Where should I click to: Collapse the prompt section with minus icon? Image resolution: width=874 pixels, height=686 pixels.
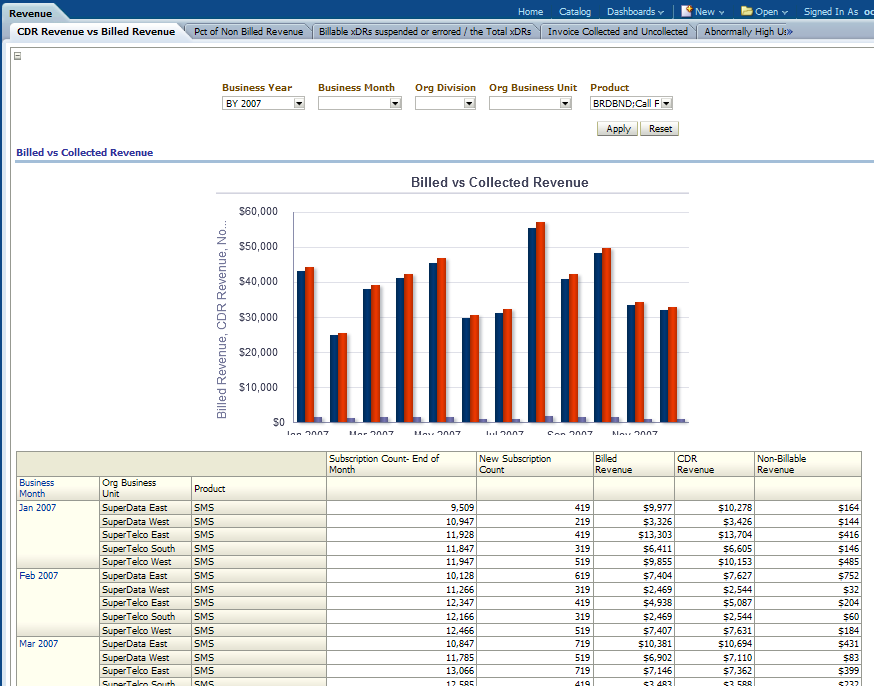[18, 56]
